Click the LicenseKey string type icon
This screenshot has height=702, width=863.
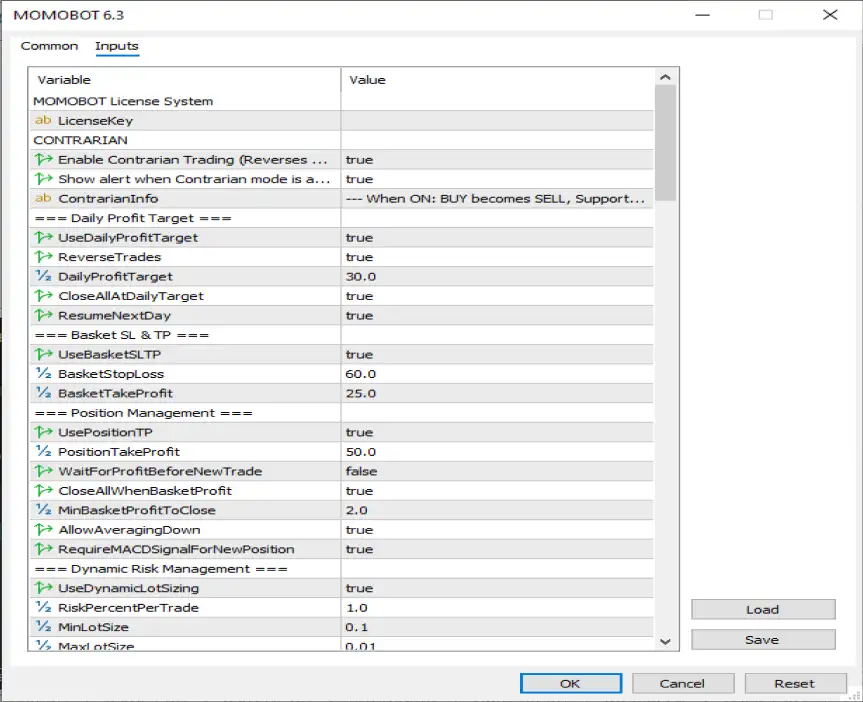click(x=43, y=121)
